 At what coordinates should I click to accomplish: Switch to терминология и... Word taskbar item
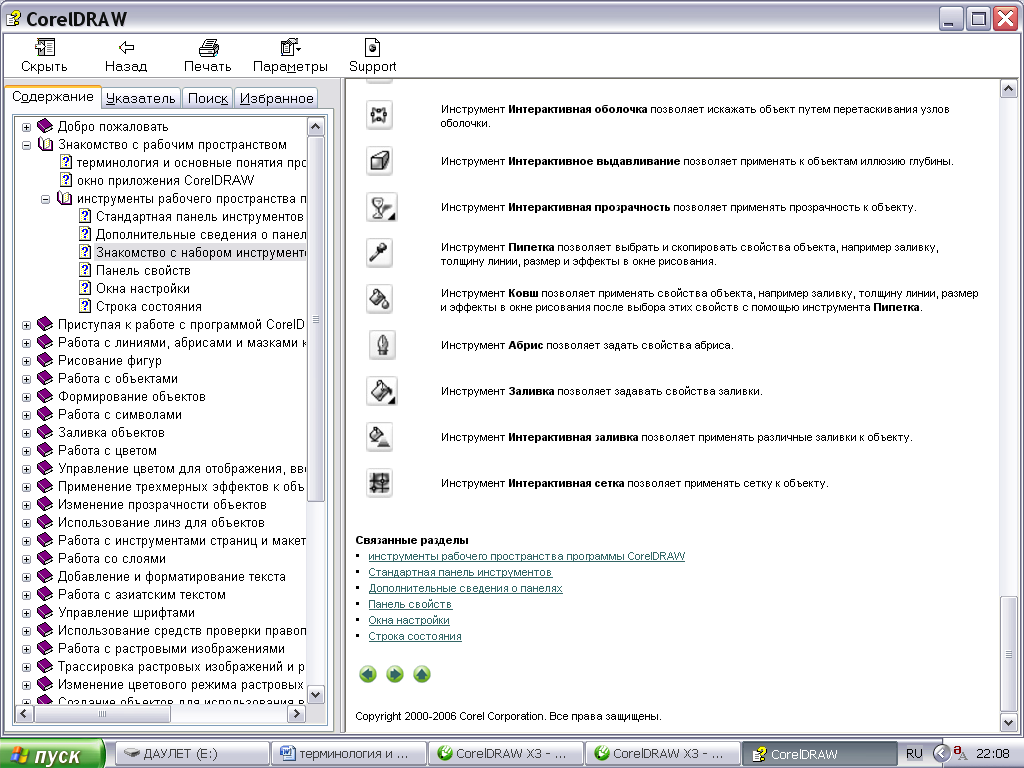349,754
